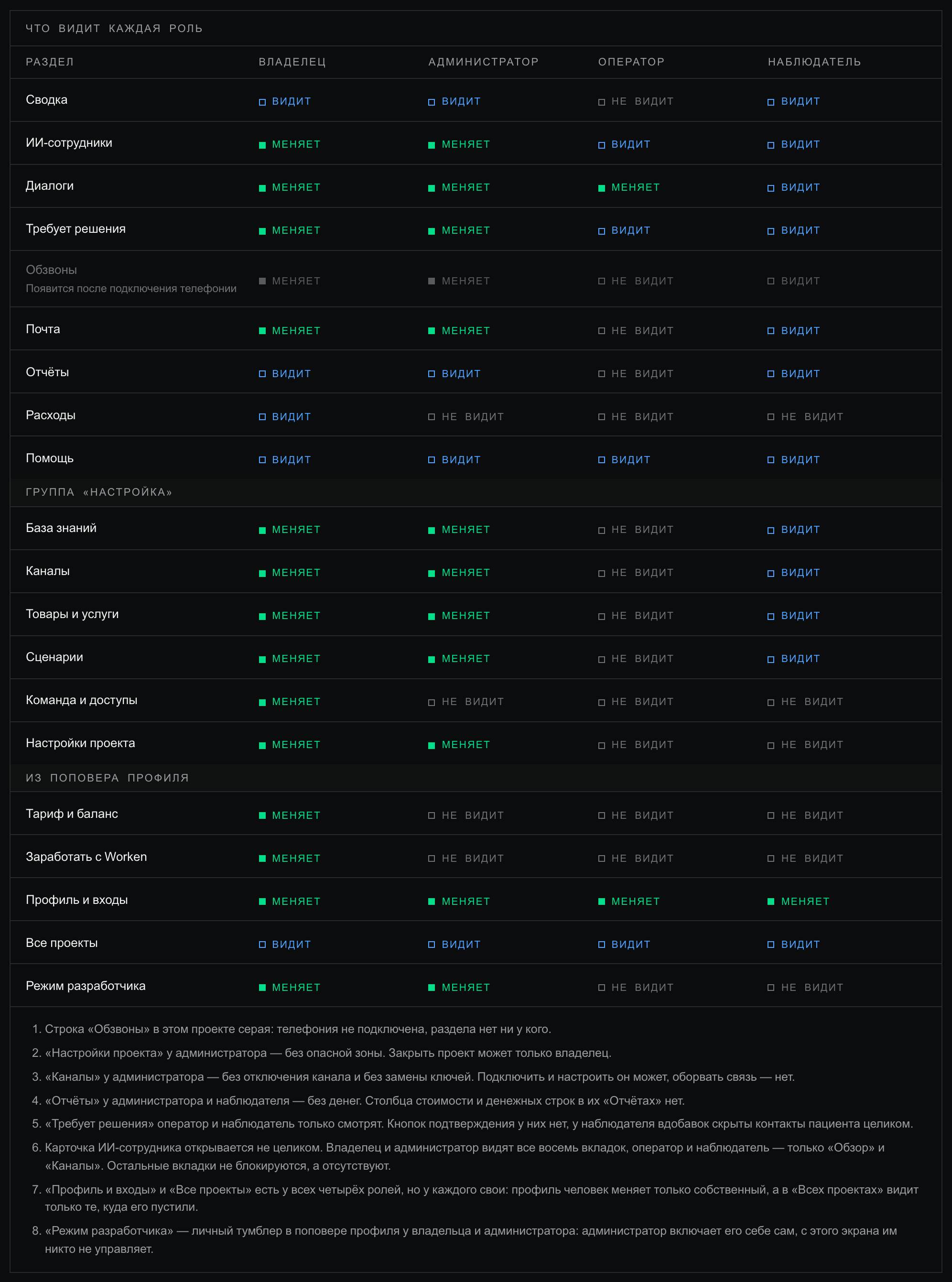Click the «ВЛАДЕЛЕЦ» column header
The width and height of the screenshot is (952, 1282).
point(292,62)
